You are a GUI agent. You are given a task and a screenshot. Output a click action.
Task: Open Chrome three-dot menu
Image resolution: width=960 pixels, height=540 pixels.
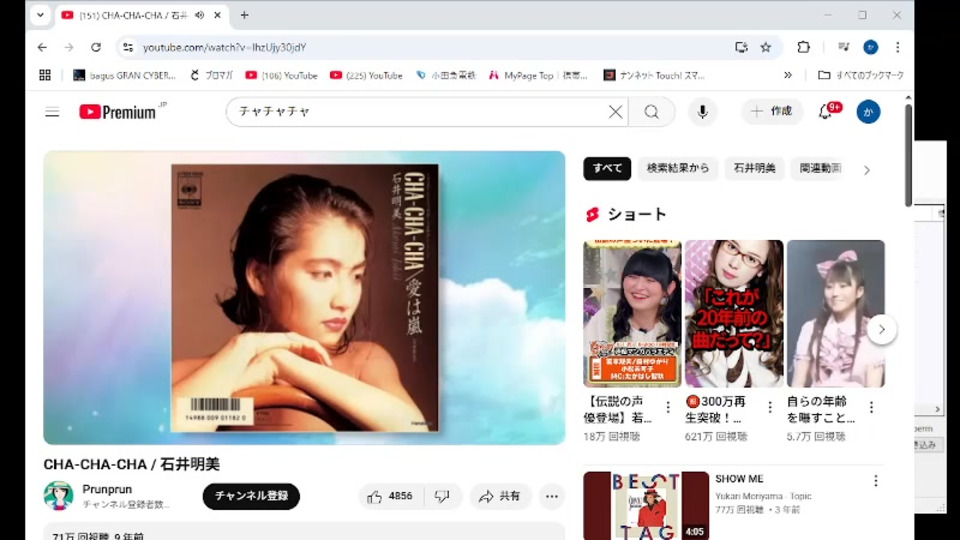[898, 47]
